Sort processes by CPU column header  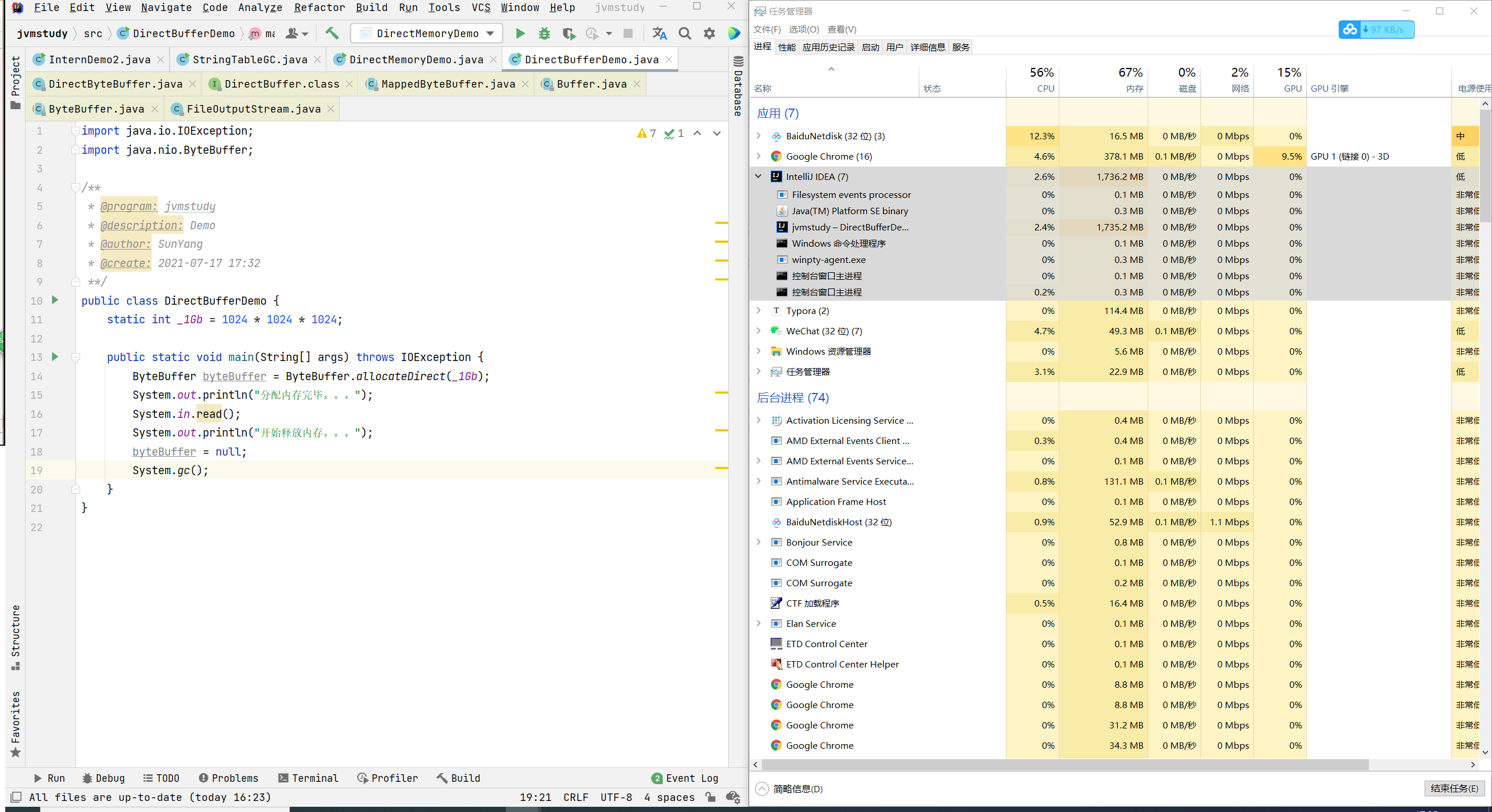coord(1033,80)
